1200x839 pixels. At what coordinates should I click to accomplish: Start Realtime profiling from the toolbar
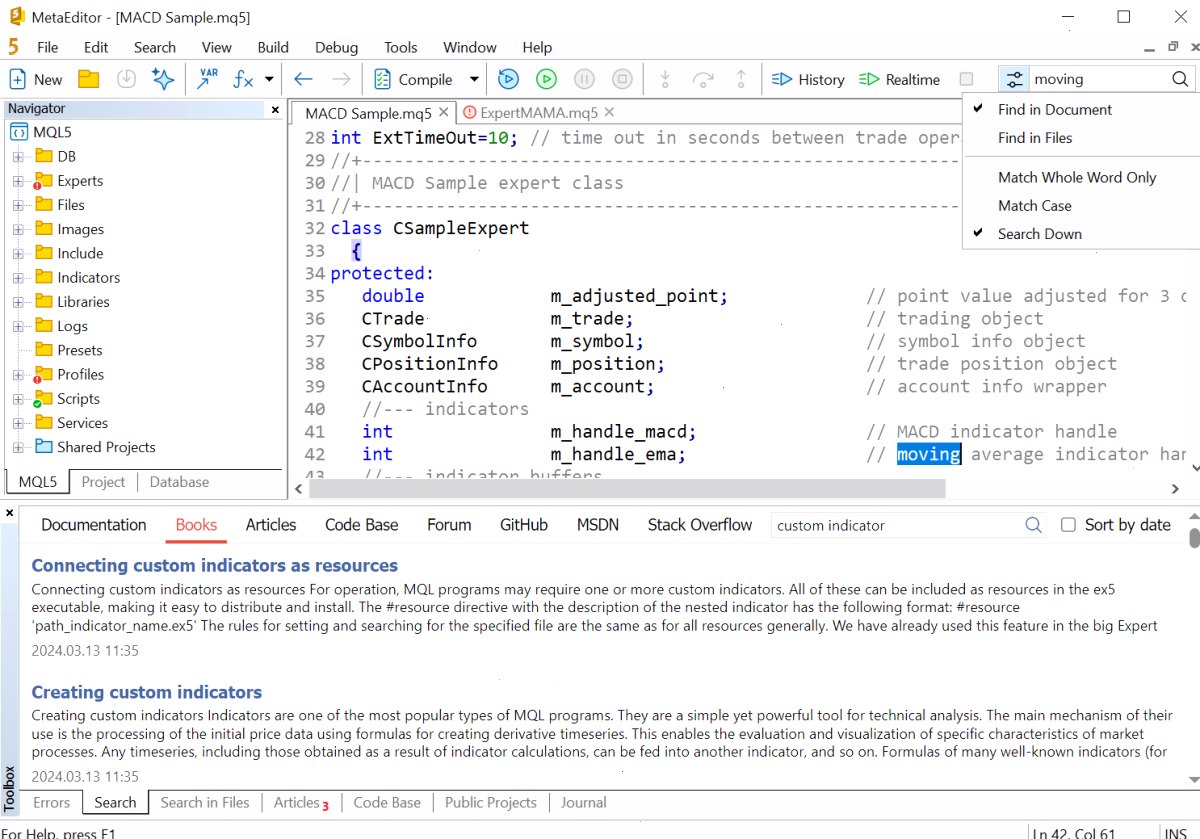[x=900, y=80]
